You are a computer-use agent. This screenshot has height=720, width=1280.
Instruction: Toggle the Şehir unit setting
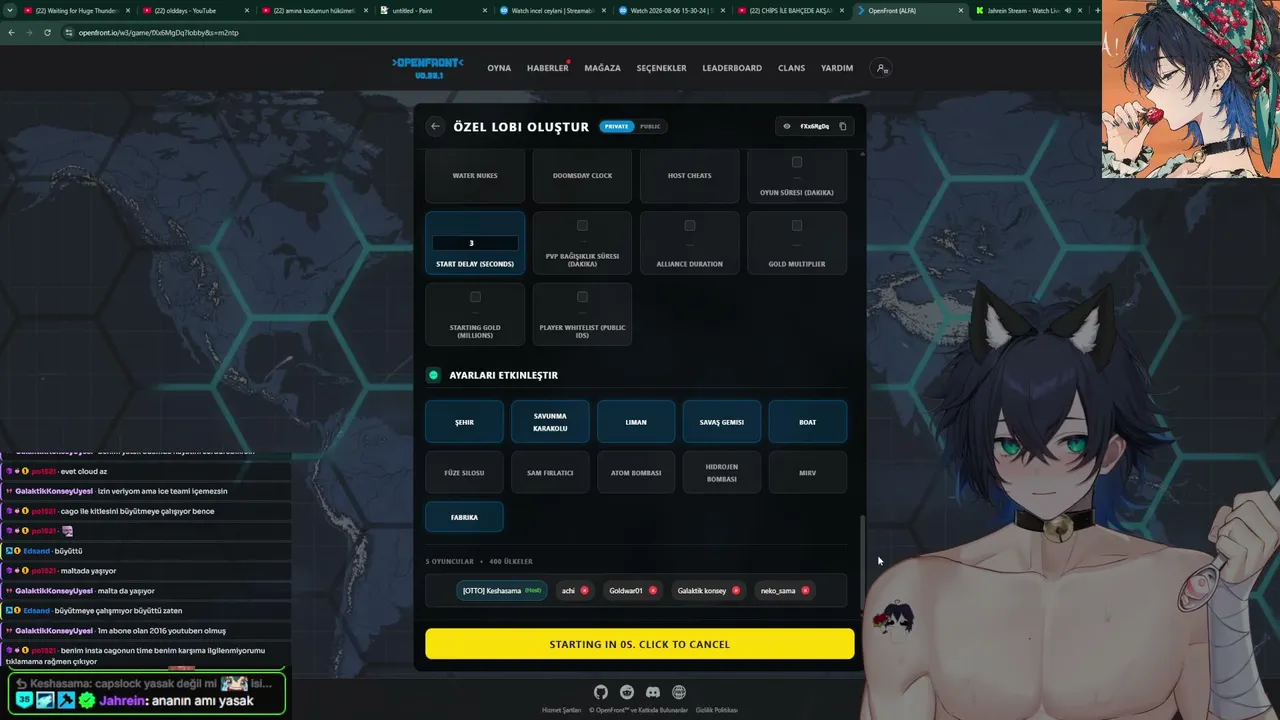[465, 422]
